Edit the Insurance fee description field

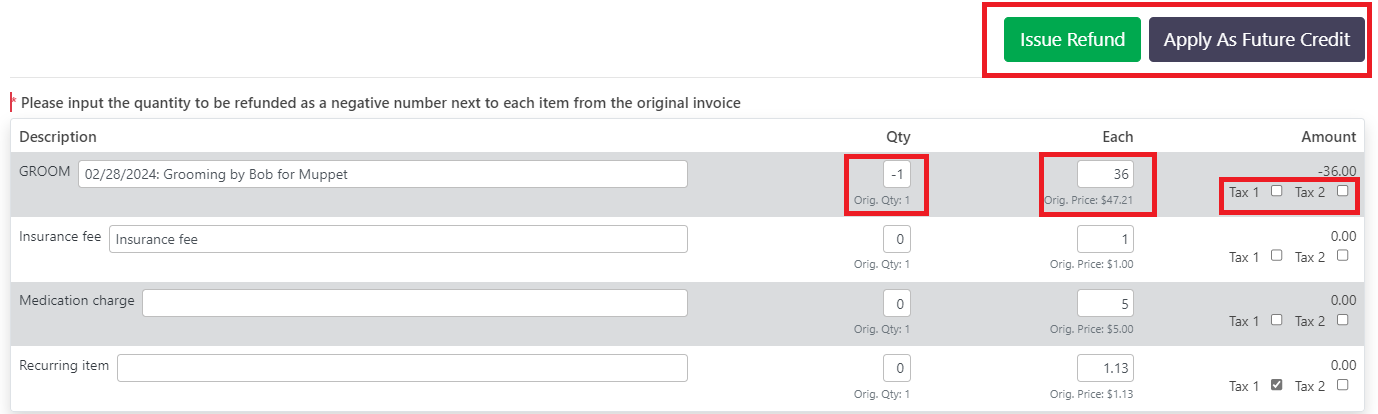pyautogui.click(x=398, y=239)
